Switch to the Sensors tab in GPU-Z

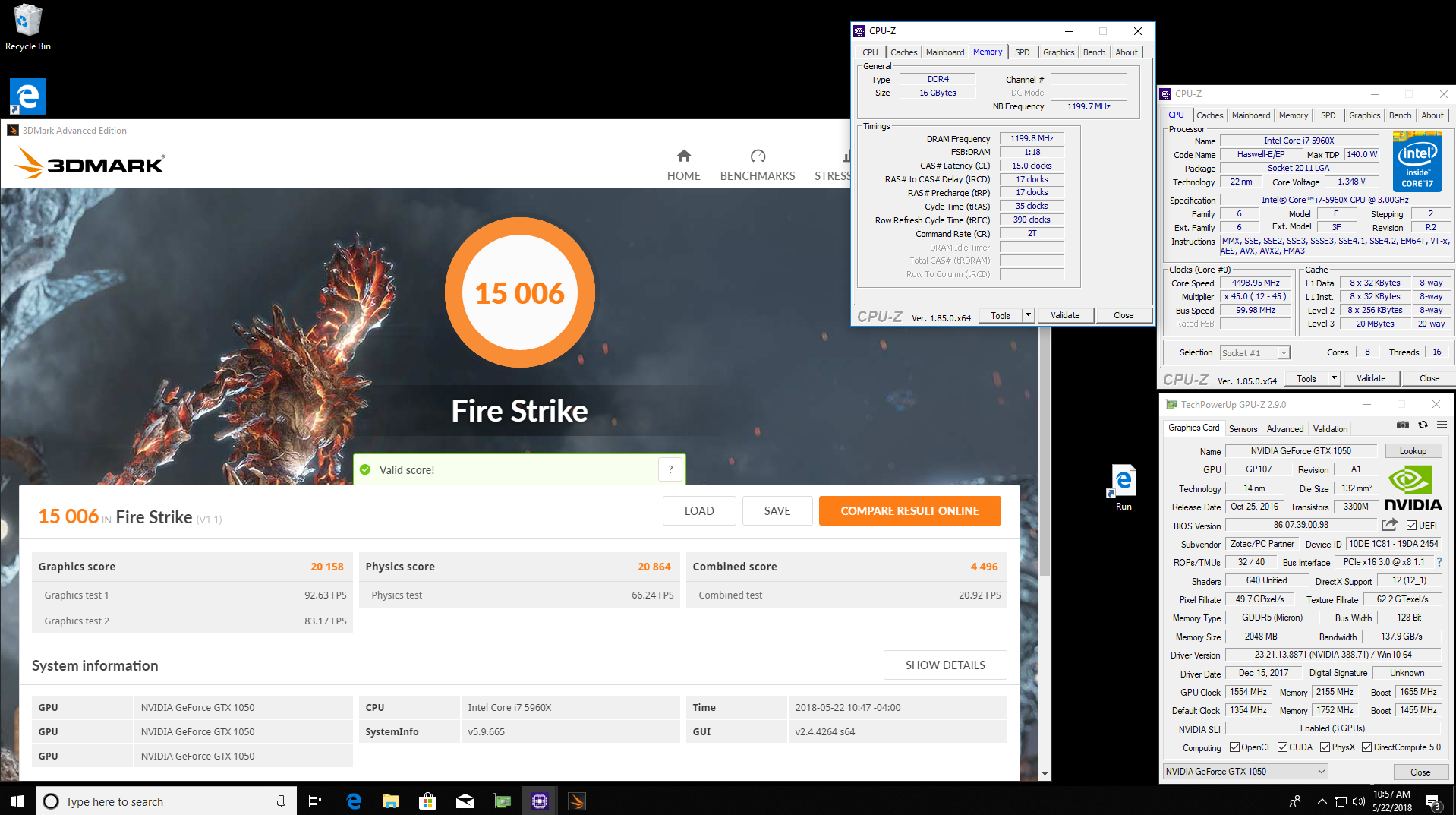pyautogui.click(x=1243, y=429)
